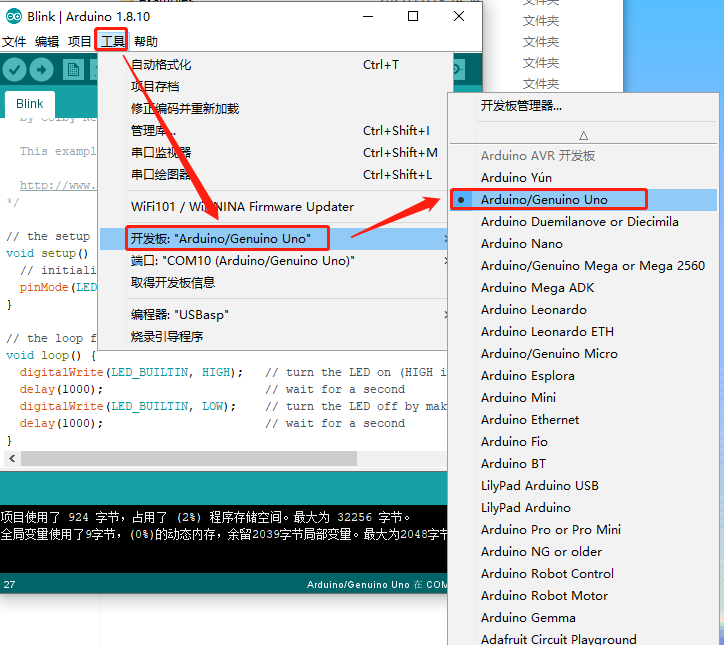724x645 pixels.
Task: Click the horizontal scrollbar left arrow
Action: coord(12,458)
